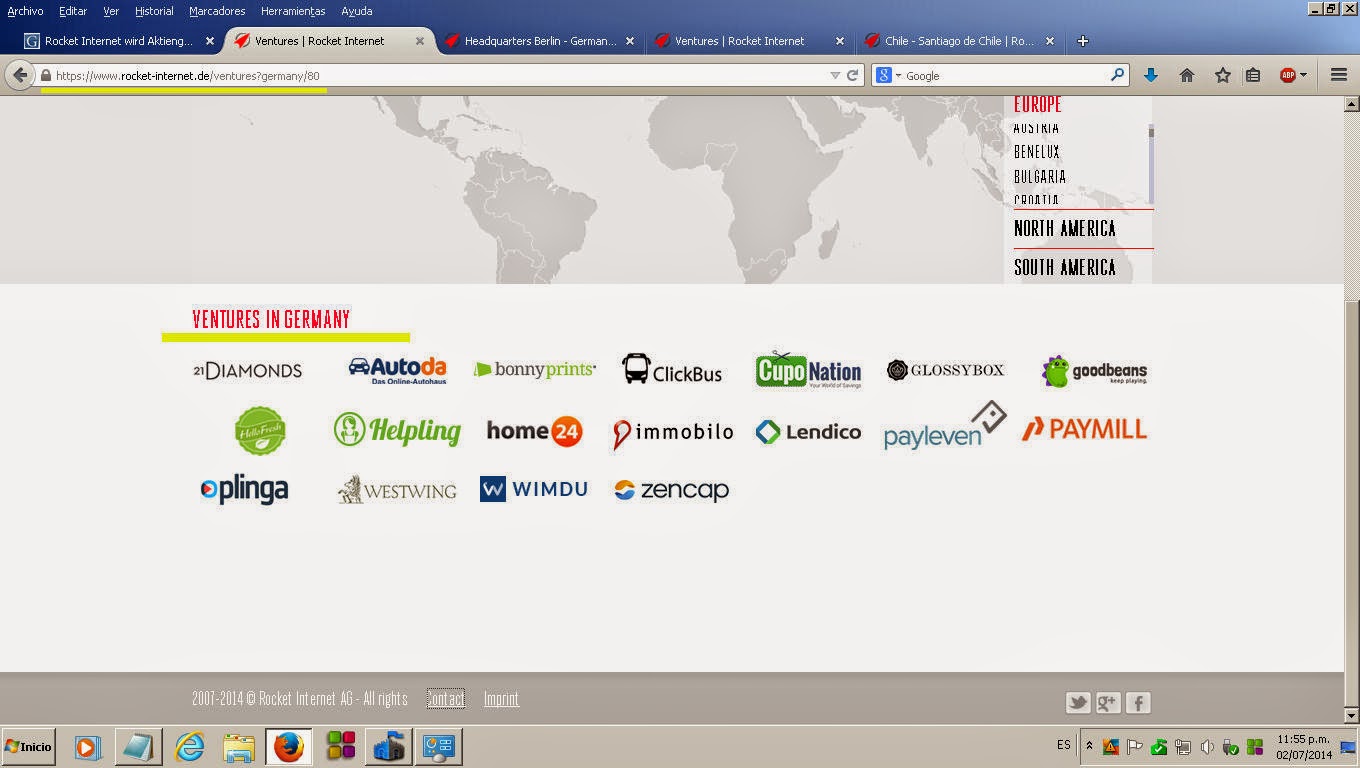Open the Facebook icon in footer
Viewport: 1360px width, 768px height.
click(1138, 703)
